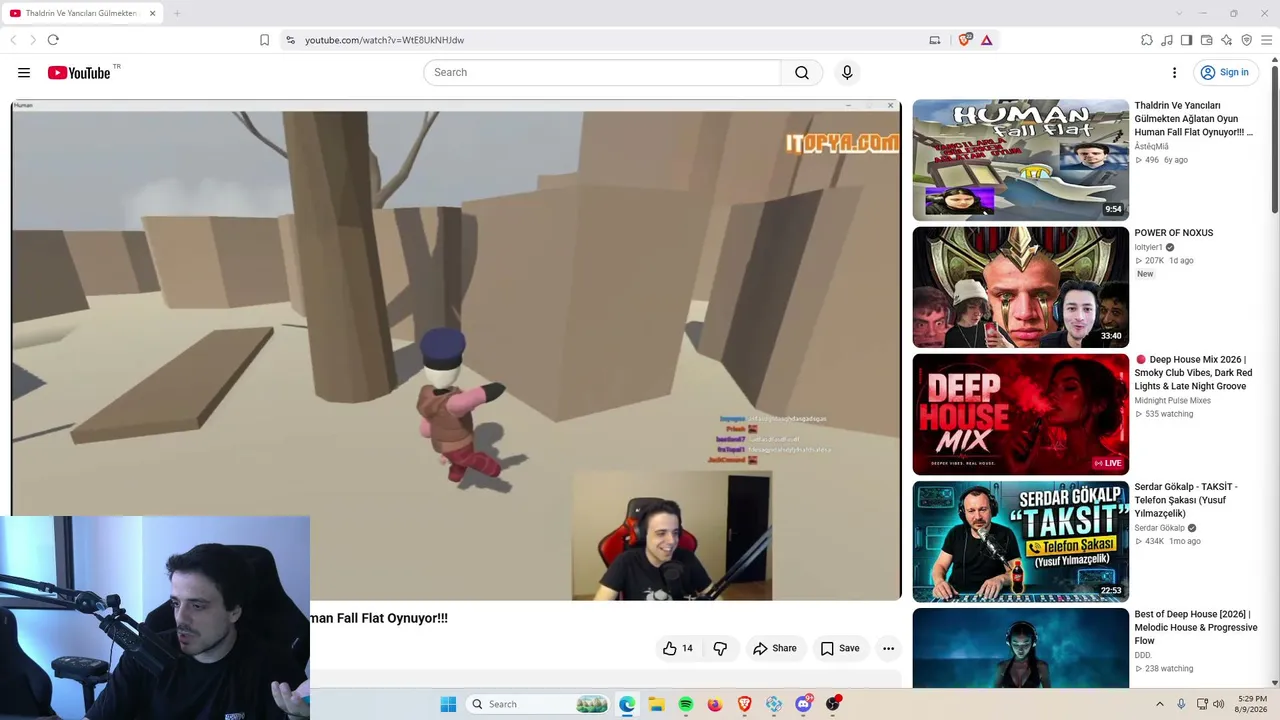Close the Thaldrin Ve Yancıları tab

pos(153,13)
